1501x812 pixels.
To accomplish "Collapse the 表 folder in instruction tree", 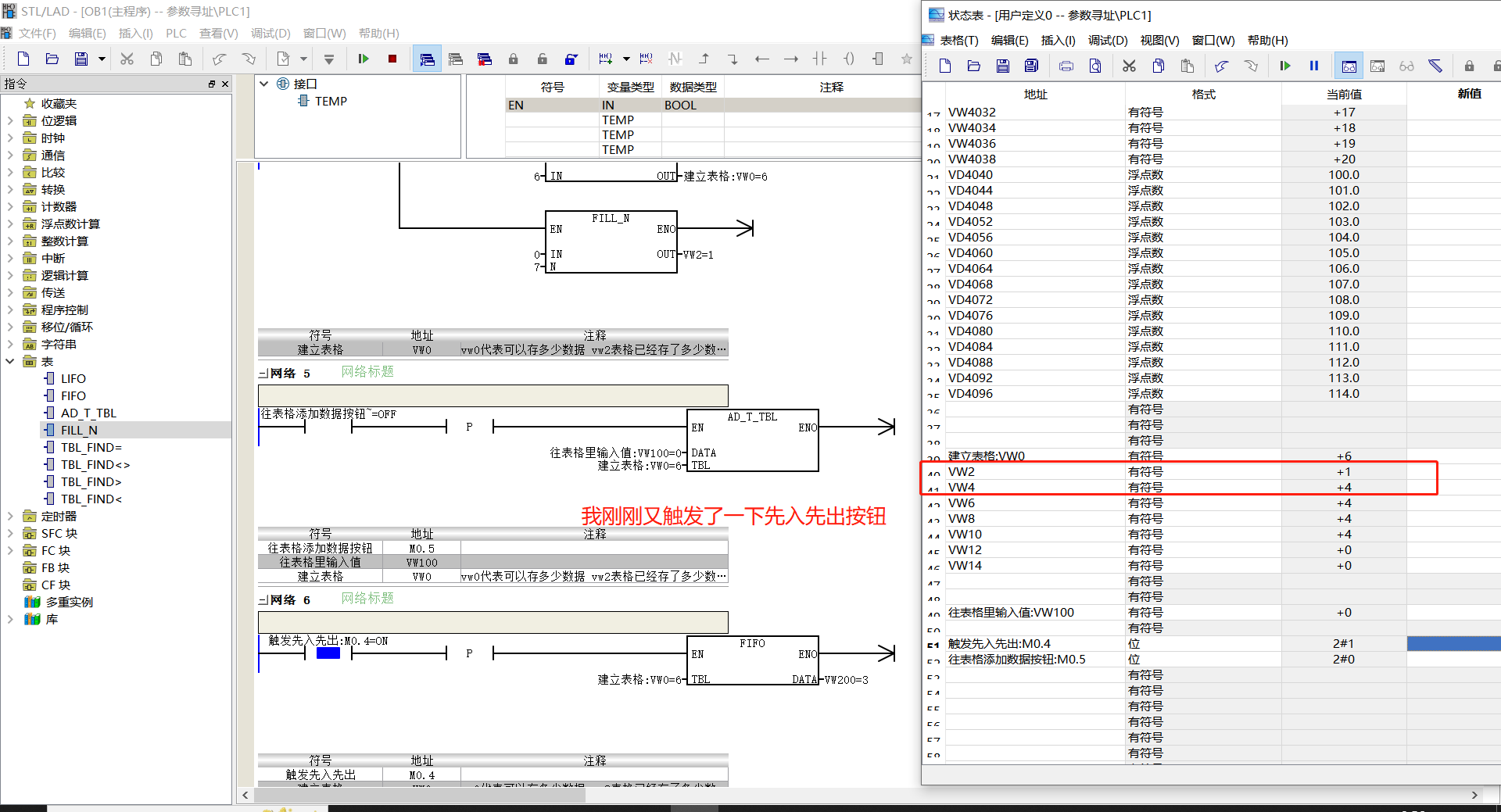I will click(10, 362).
